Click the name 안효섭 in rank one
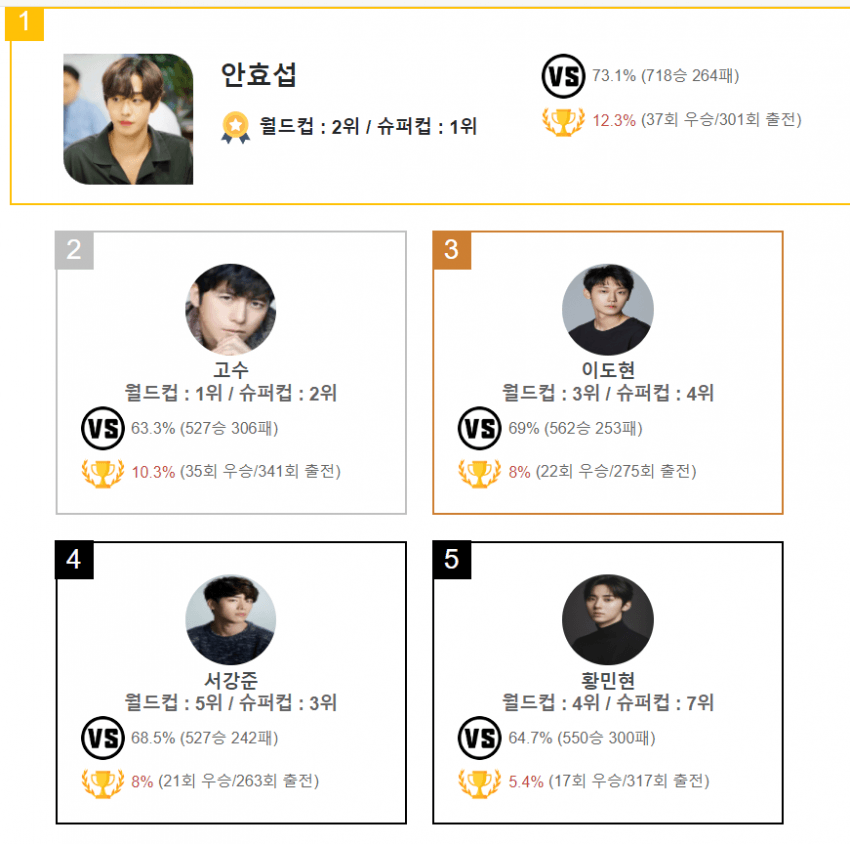 pos(258,75)
